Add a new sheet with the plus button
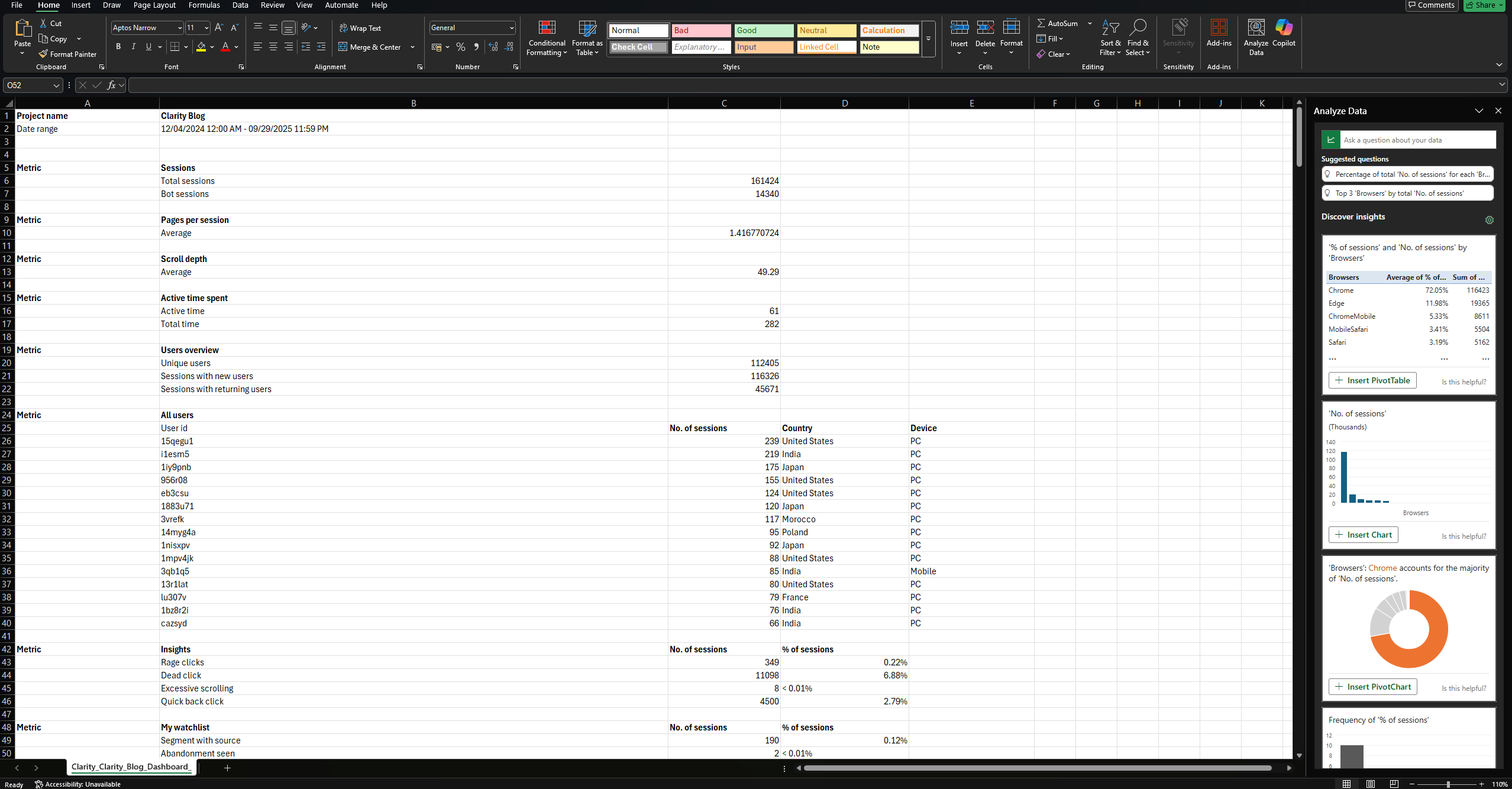This screenshot has width=1512, height=789. (x=227, y=768)
